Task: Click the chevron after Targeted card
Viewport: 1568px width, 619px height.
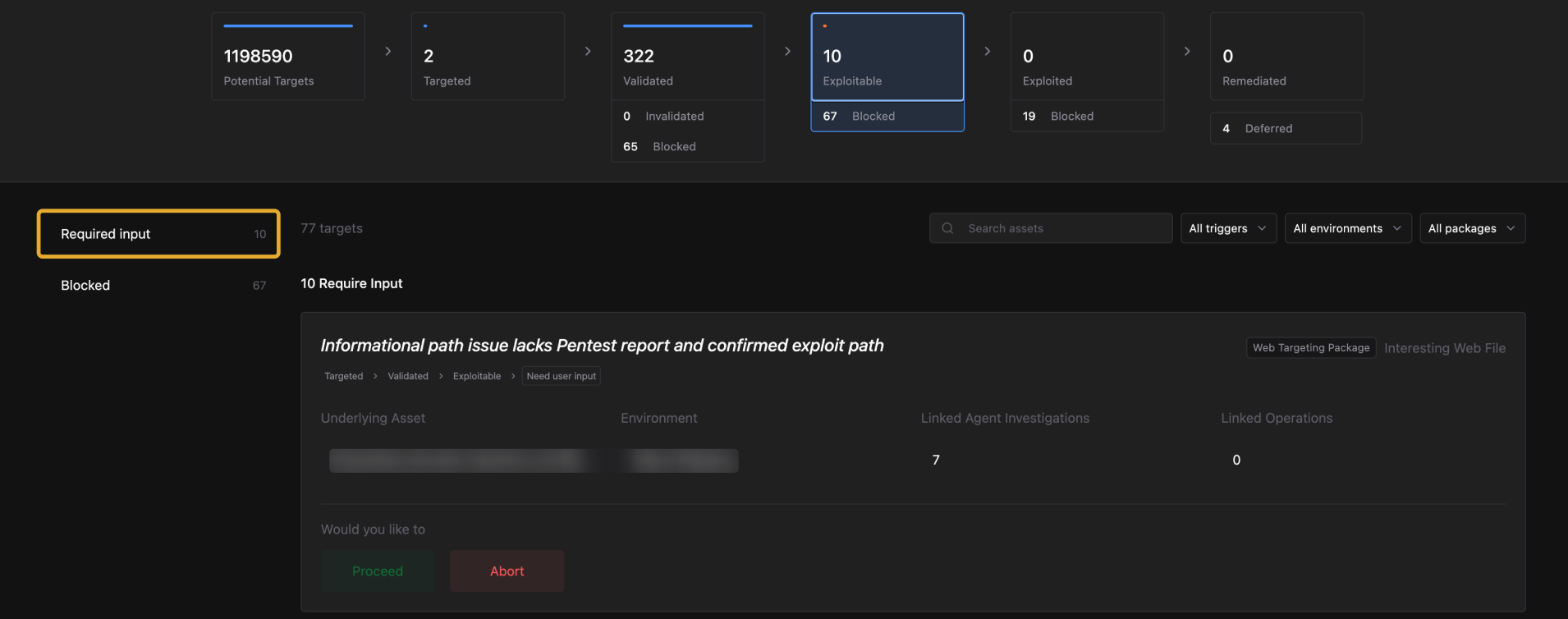Action: pos(588,51)
